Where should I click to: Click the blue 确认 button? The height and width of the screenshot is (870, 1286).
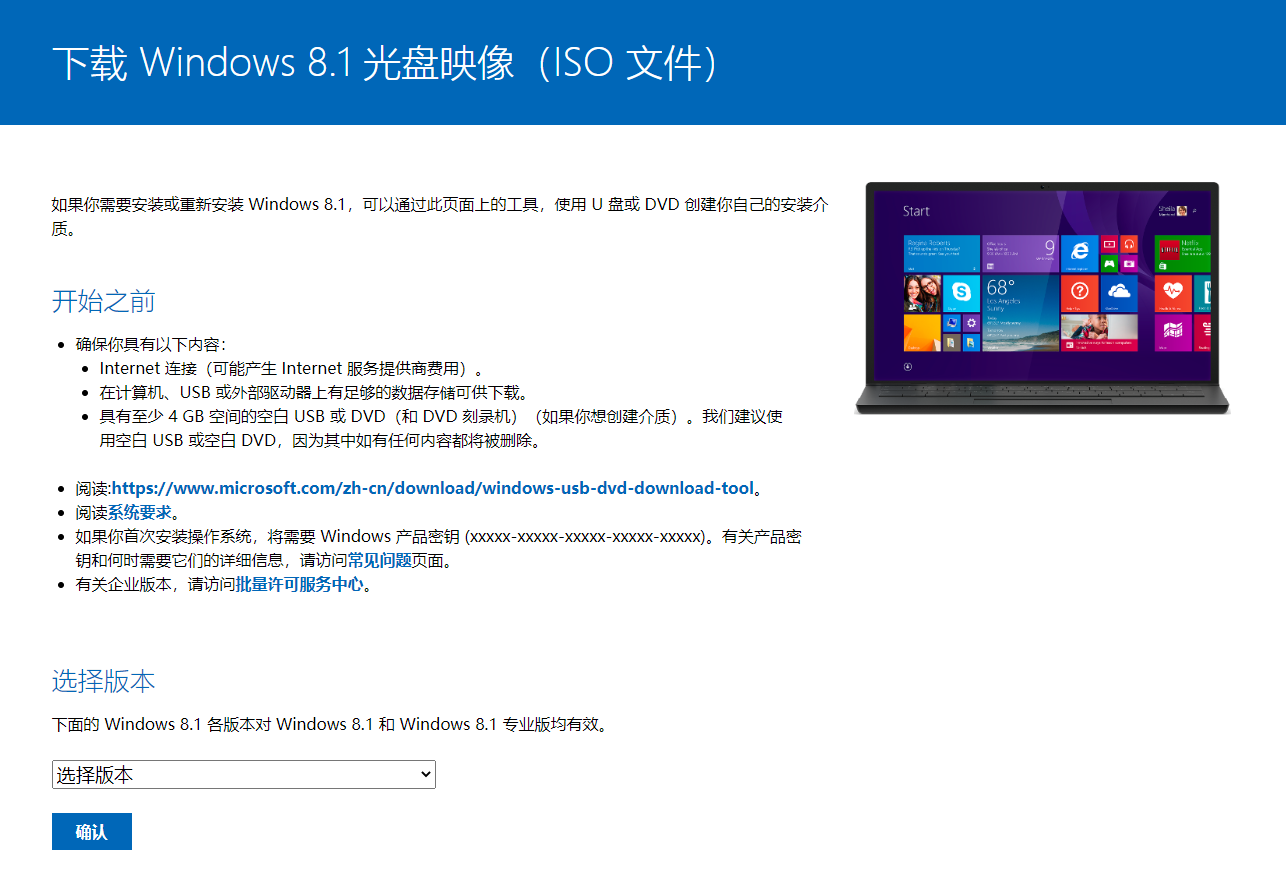coord(92,832)
